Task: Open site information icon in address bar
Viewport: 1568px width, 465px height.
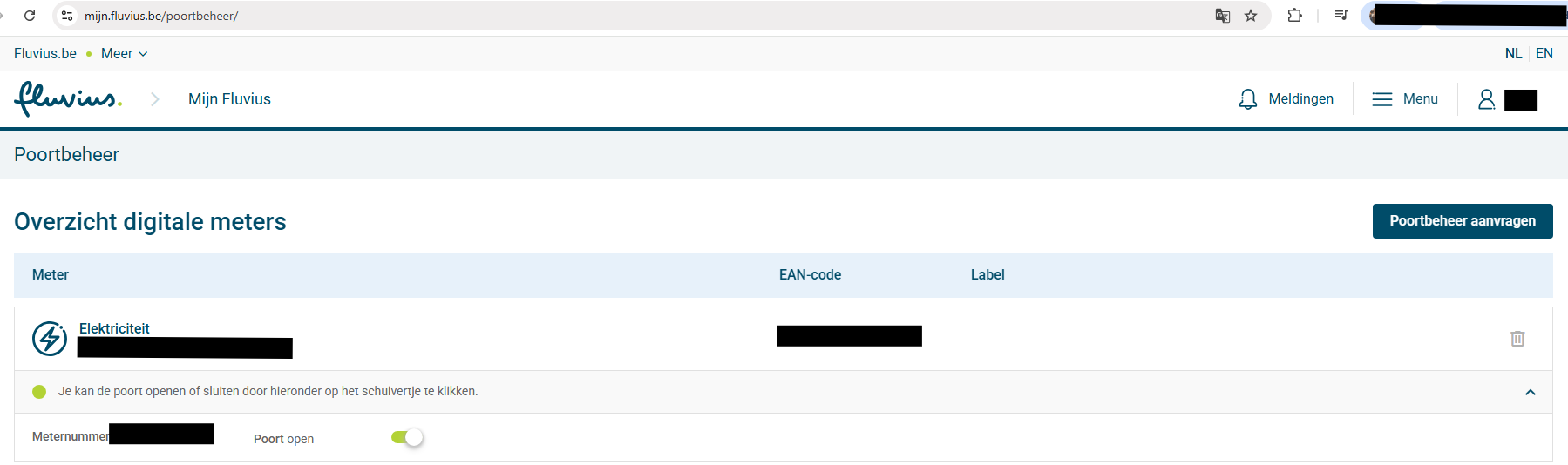Action: pos(67,16)
